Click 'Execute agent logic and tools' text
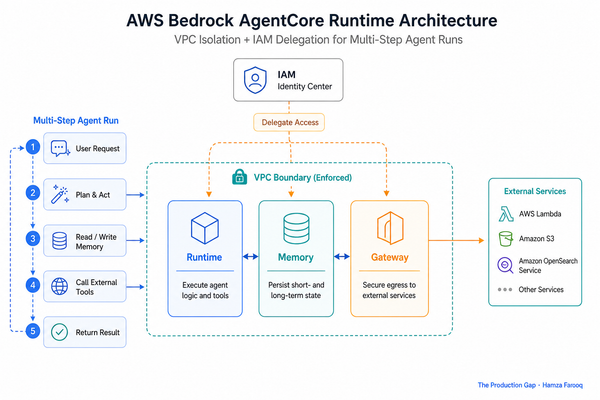The image size is (600, 400). (x=205, y=290)
